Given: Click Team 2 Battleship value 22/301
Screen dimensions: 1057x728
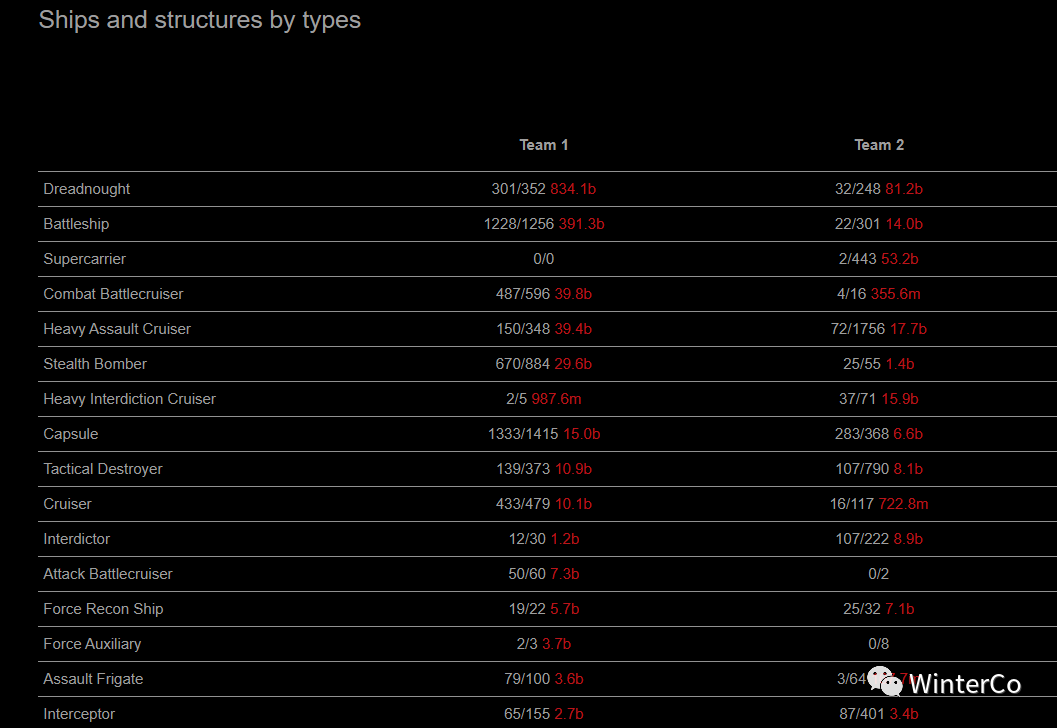Looking at the screenshot, I should point(857,224).
